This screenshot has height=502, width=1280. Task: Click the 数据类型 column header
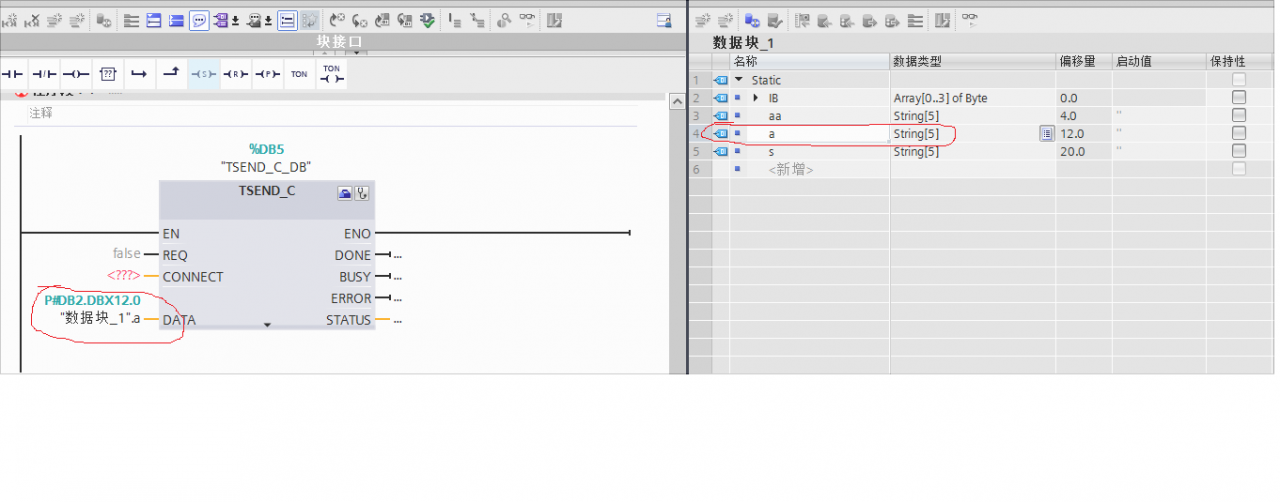pos(917,62)
